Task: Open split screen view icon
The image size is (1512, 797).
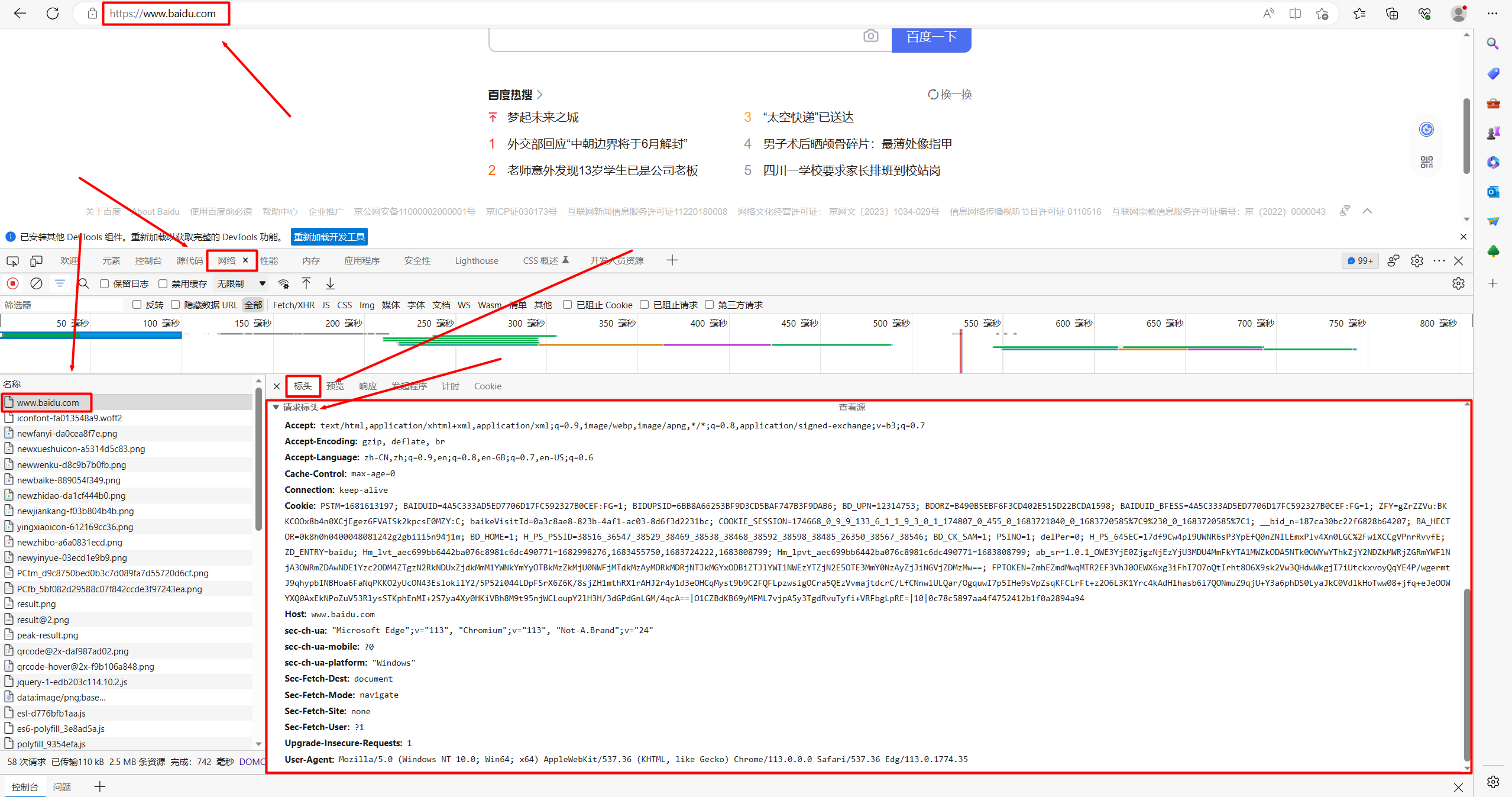Action: click(x=1295, y=13)
